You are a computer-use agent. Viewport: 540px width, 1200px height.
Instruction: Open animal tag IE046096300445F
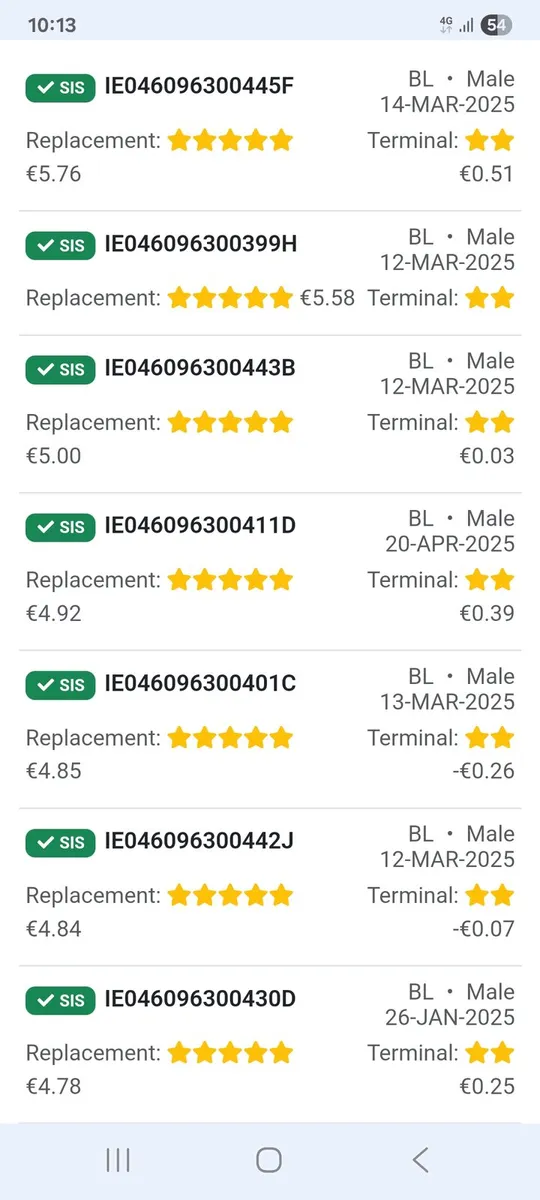coord(200,87)
